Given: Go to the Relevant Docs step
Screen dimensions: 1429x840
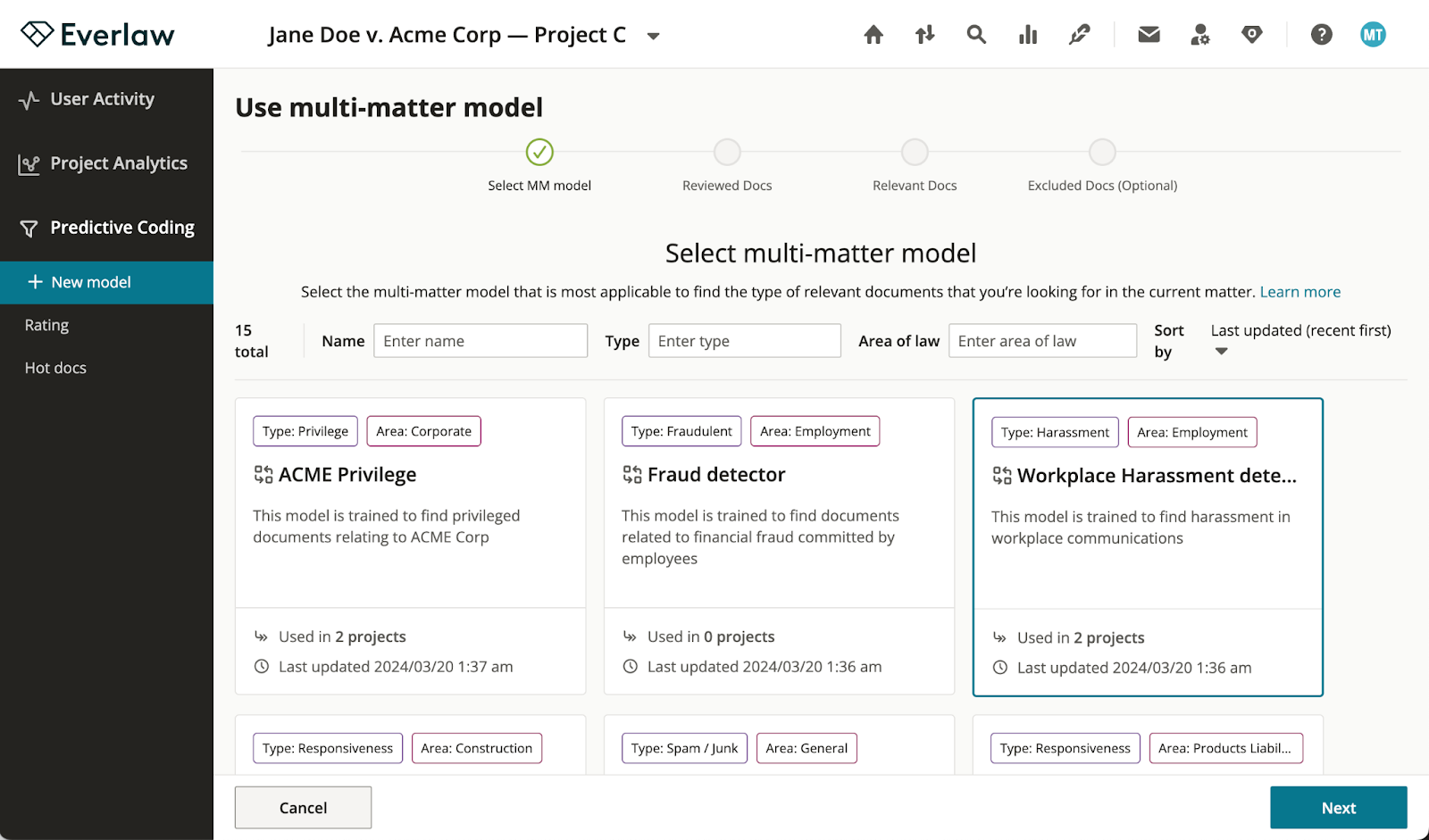Looking at the screenshot, I should tap(915, 165).
